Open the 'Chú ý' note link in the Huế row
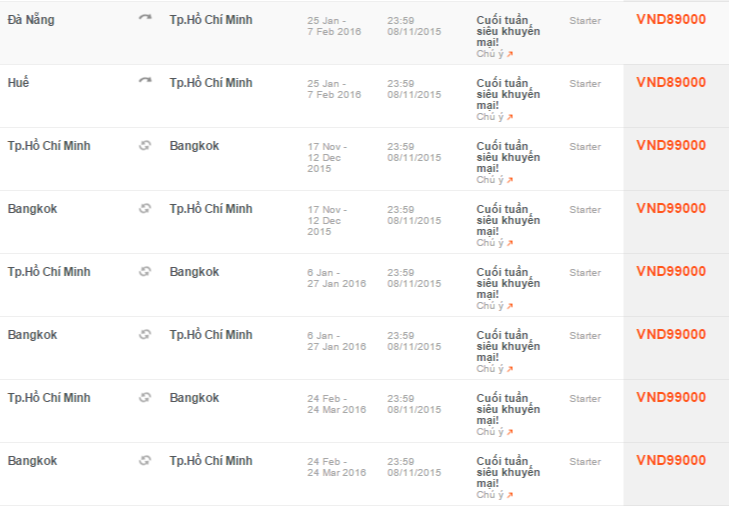The height and width of the screenshot is (506, 729). (495, 117)
